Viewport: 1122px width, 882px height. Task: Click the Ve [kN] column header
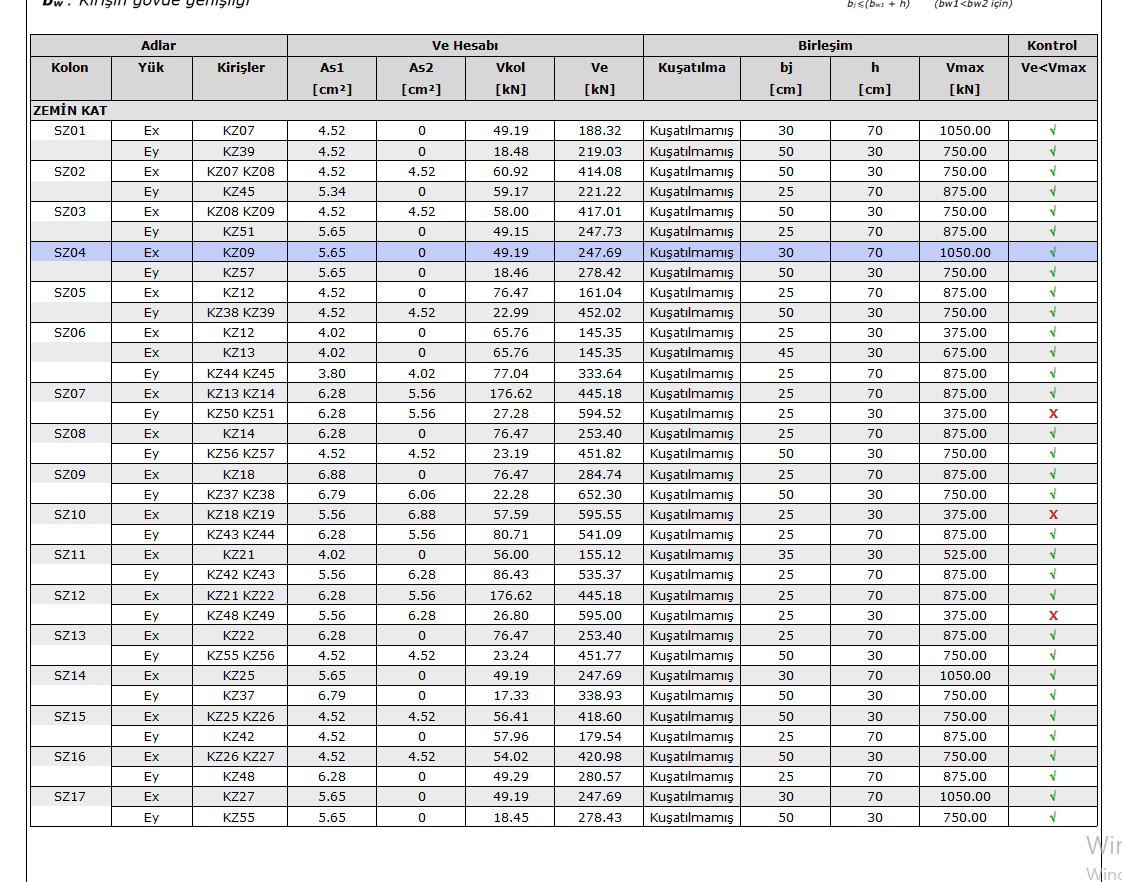coord(599,78)
